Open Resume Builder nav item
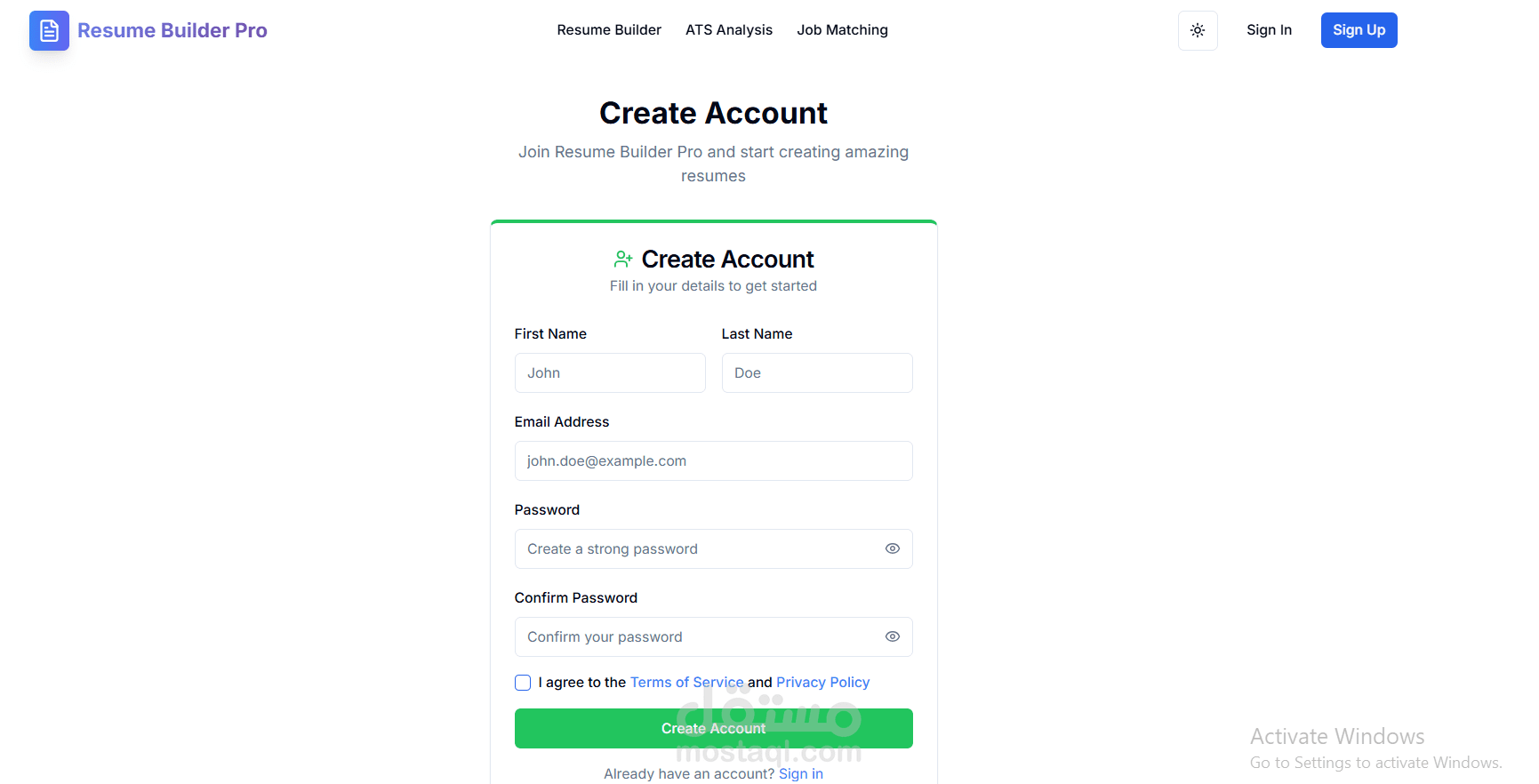 [609, 30]
